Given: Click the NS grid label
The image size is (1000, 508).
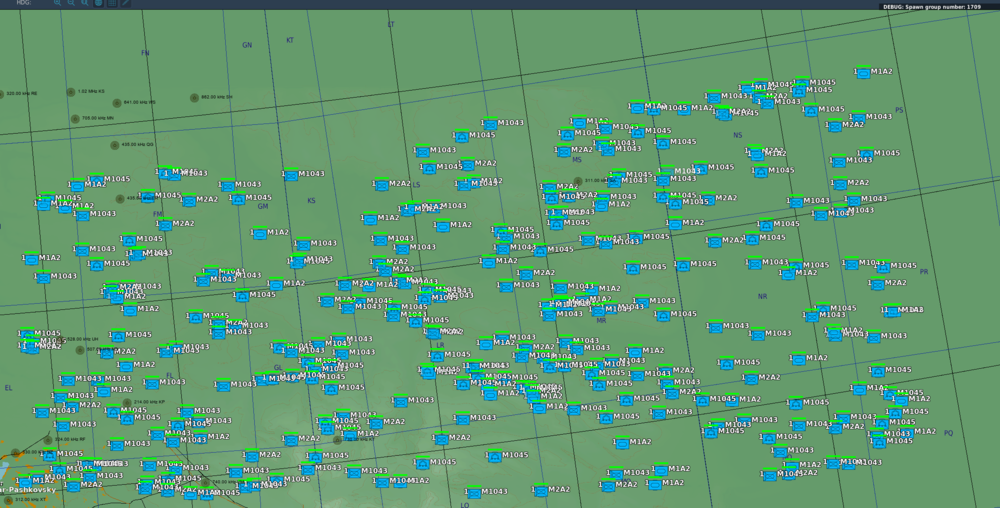Looking at the screenshot, I should point(738,135).
